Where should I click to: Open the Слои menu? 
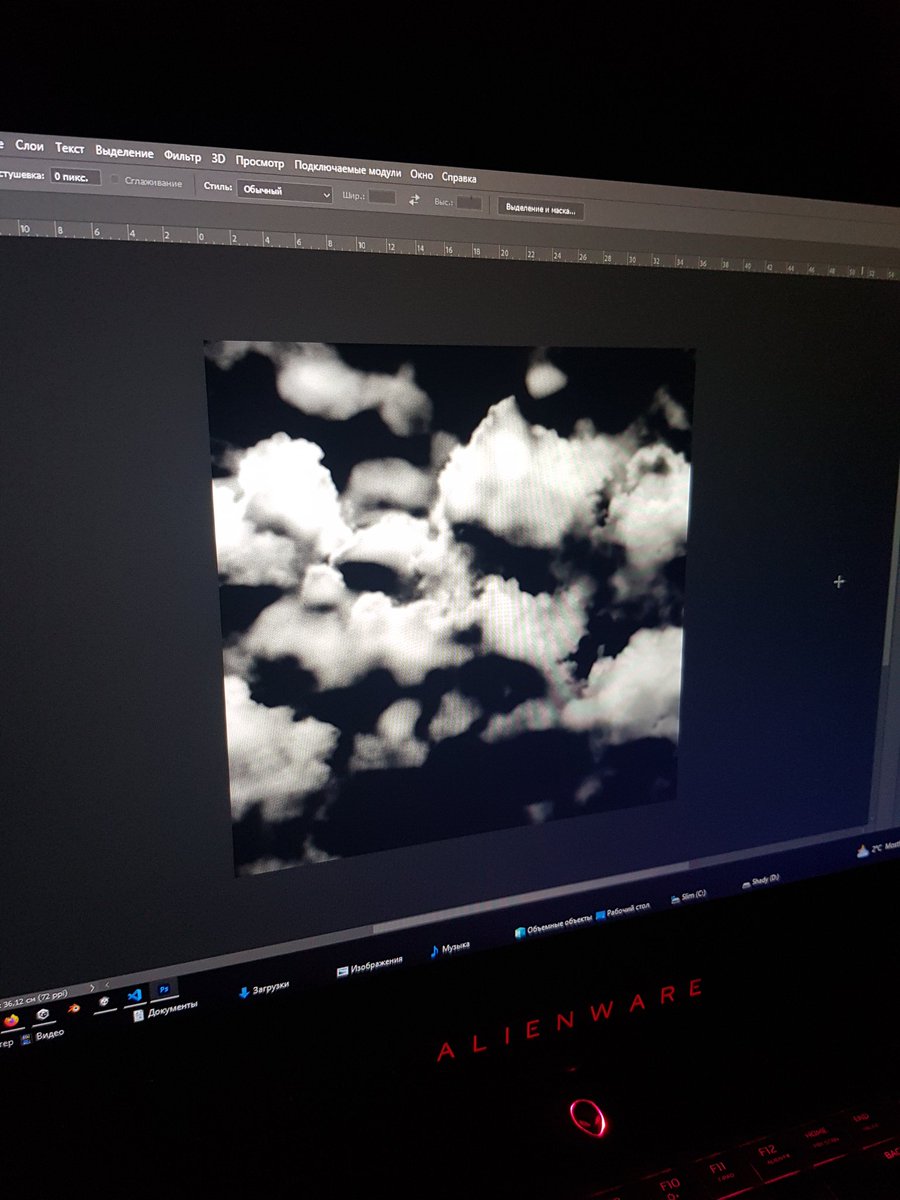point(29,146)
